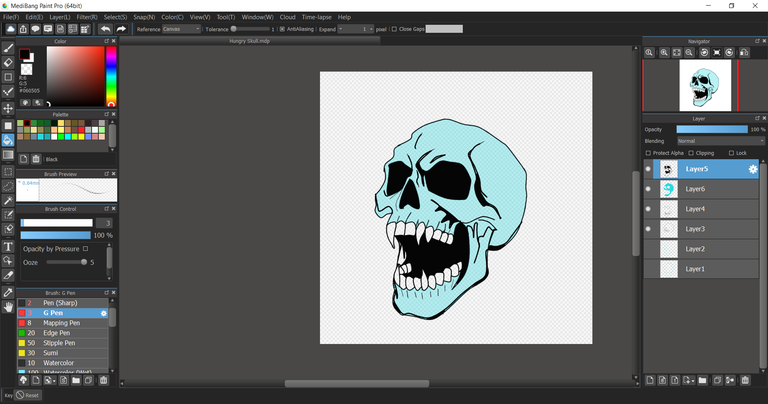Open the Blending mode dropdown
Screen dimensions: 768x404
[720, 141]
